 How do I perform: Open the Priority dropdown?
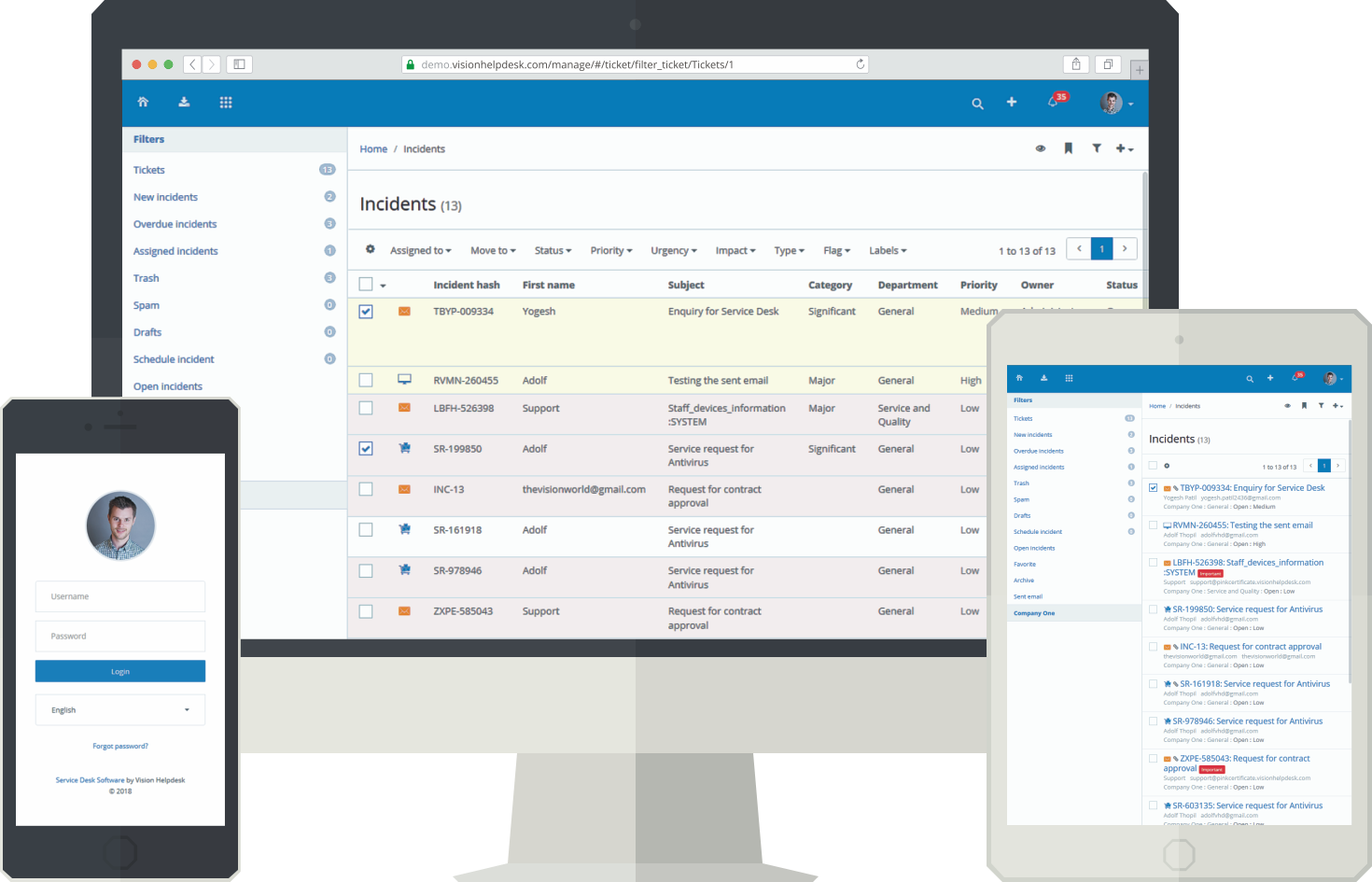[609, 250]
